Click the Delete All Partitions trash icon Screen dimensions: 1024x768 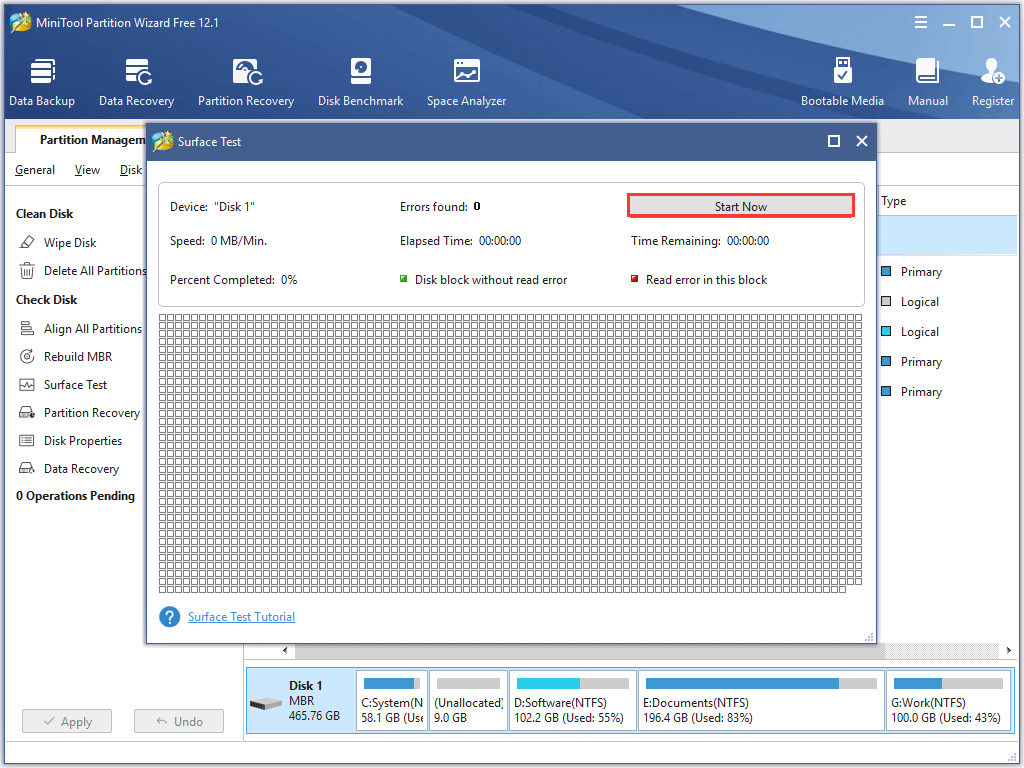27,270
